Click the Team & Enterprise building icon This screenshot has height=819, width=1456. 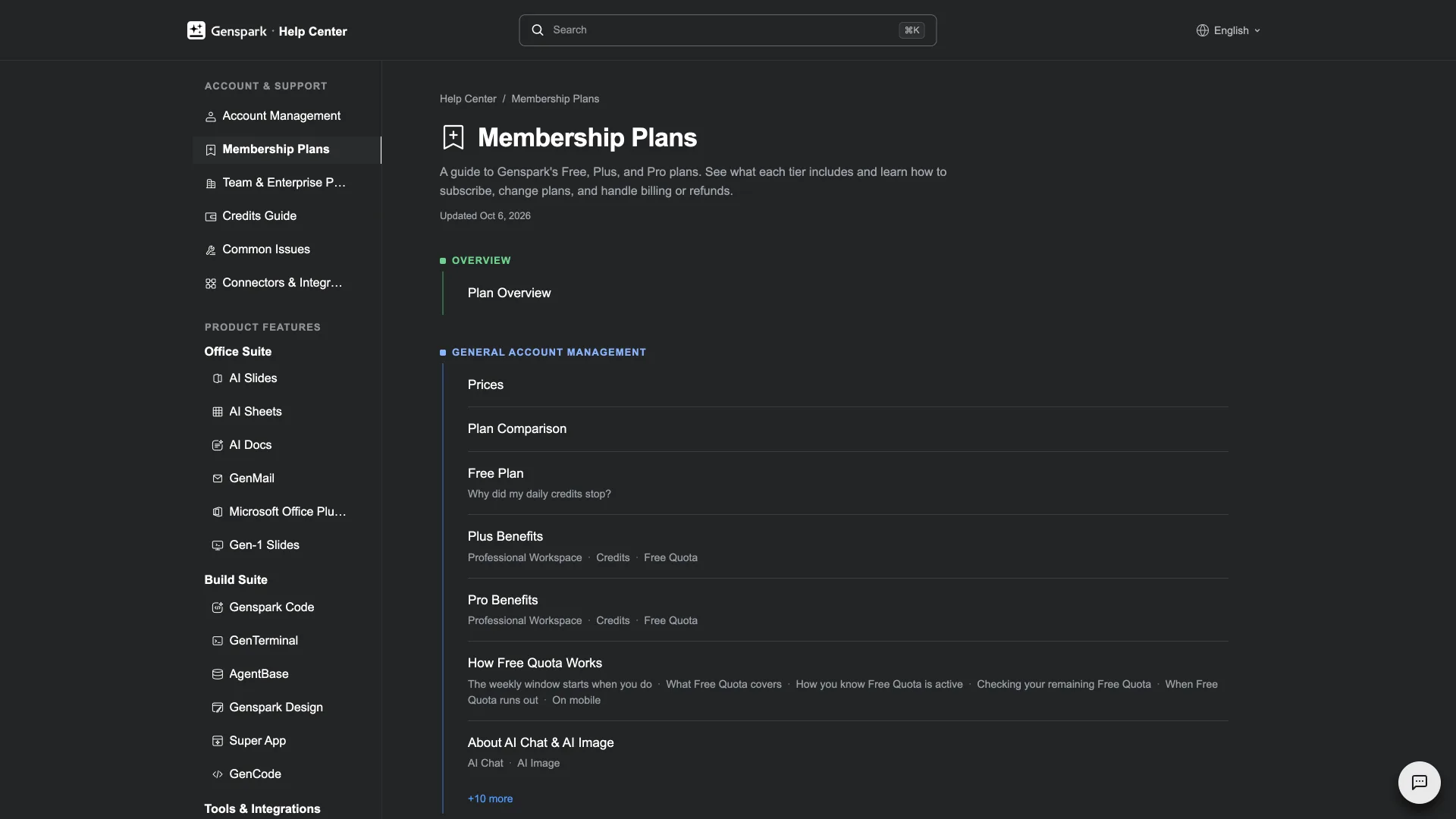click(211, 184)
